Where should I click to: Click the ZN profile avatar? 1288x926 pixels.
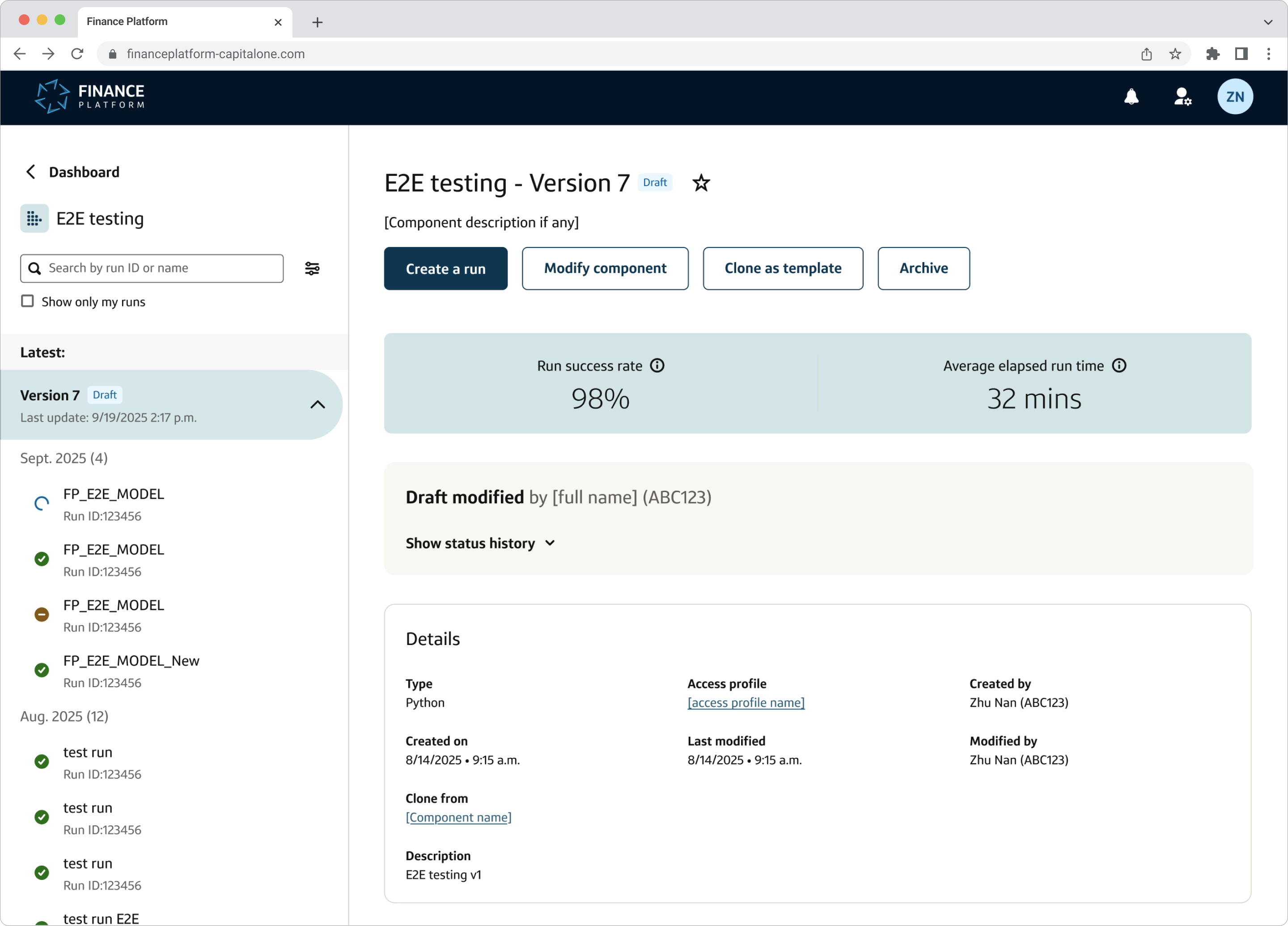coord(1235,97)
